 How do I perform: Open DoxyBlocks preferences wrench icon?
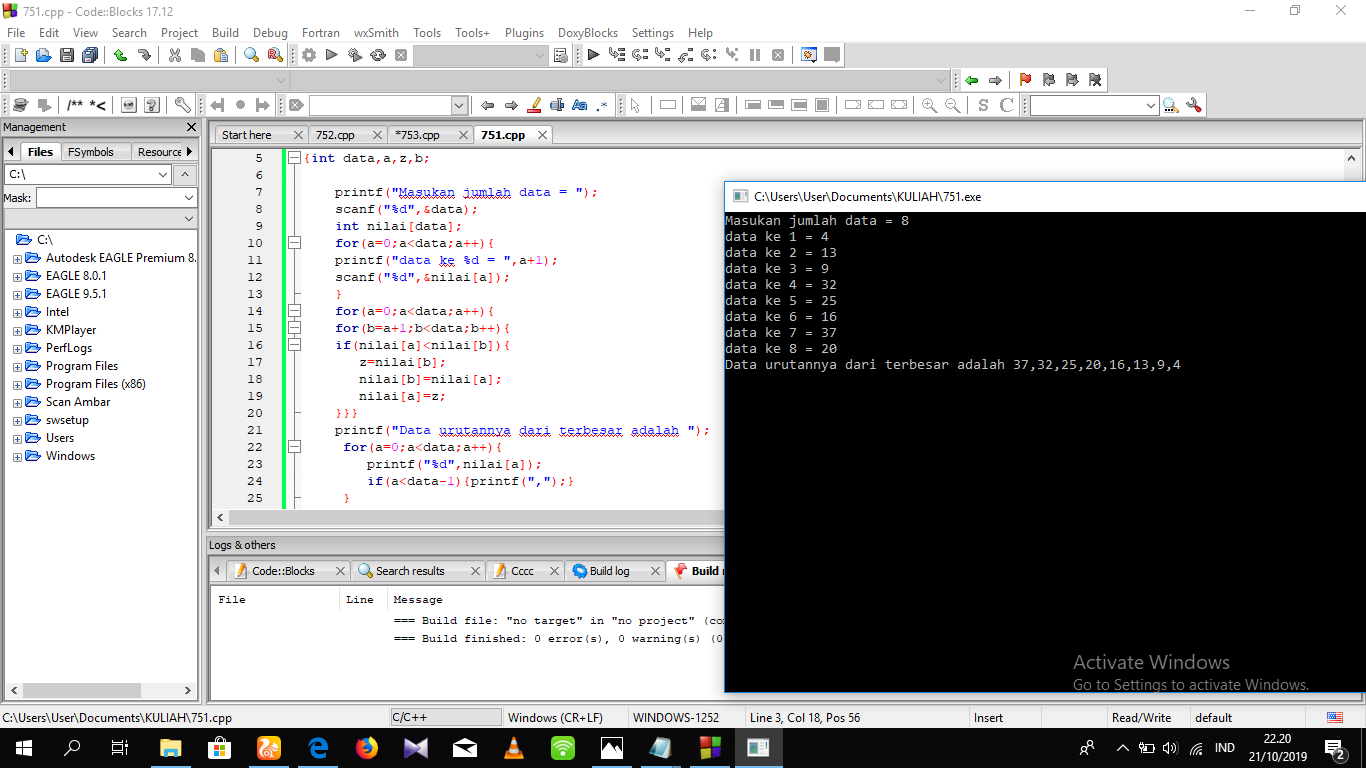tap(182, 104)
